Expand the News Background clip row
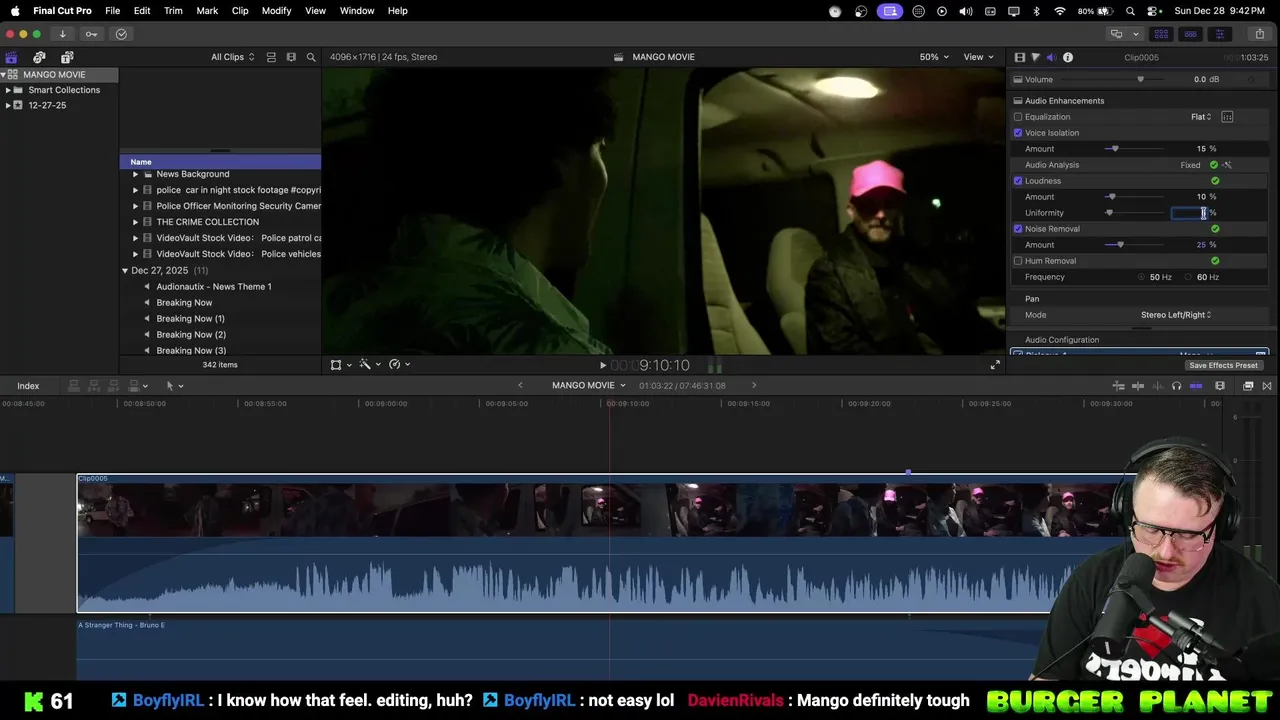The image size is (1280, 720). pyautogui.click(x=135, y=174)
